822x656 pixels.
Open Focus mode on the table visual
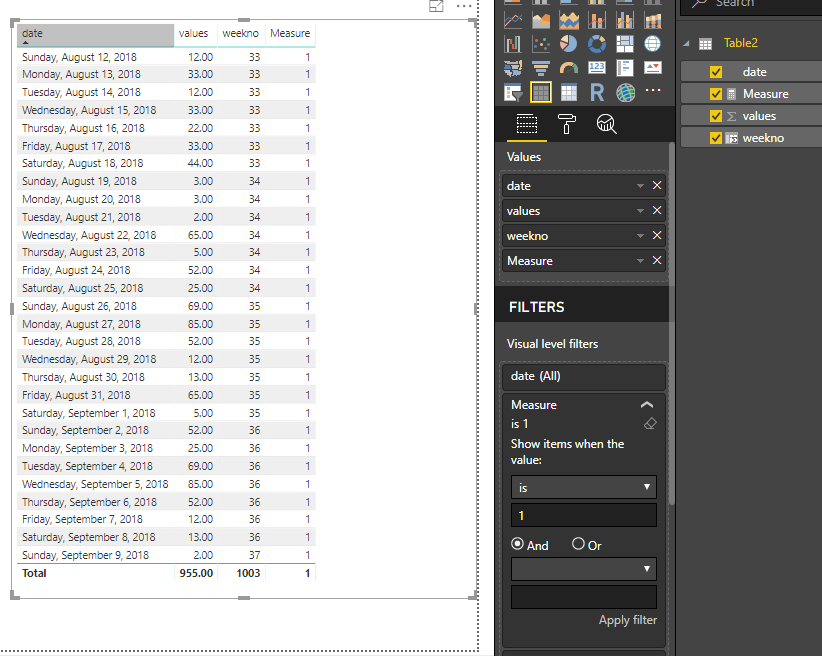click(x=436, y=6)
